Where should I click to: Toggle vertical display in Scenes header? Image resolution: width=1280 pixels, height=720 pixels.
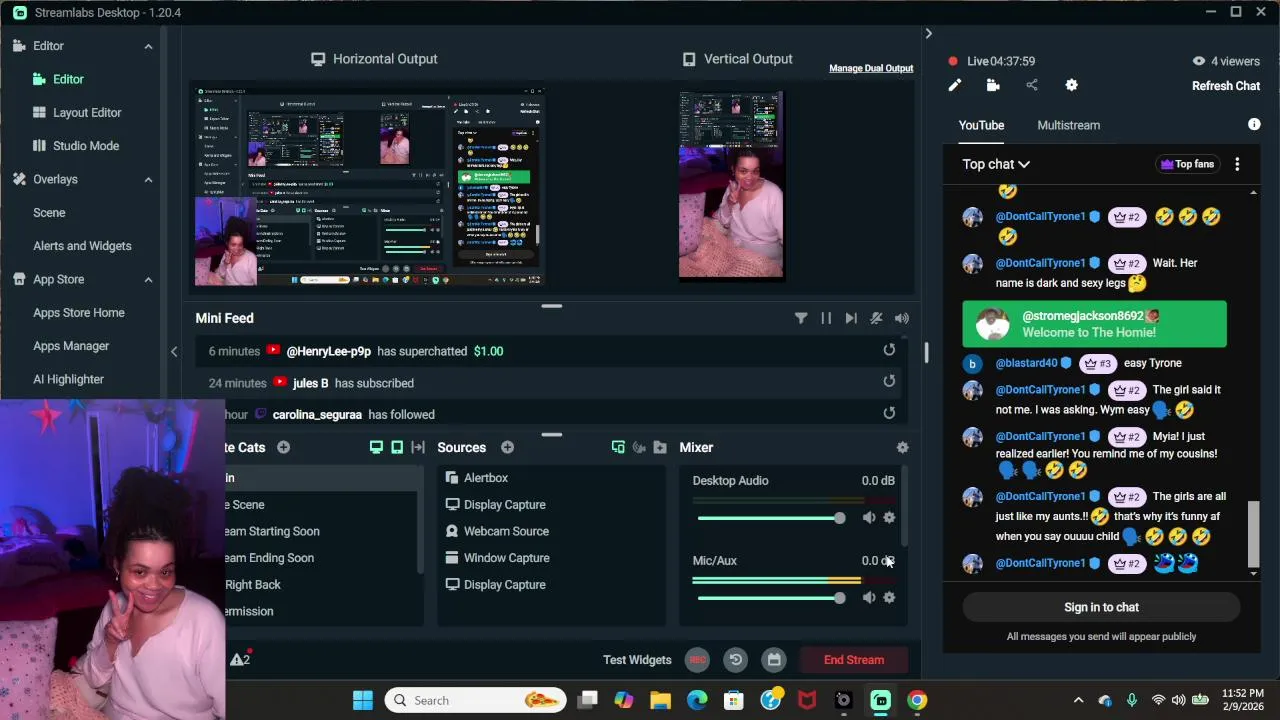click(397, 447)
